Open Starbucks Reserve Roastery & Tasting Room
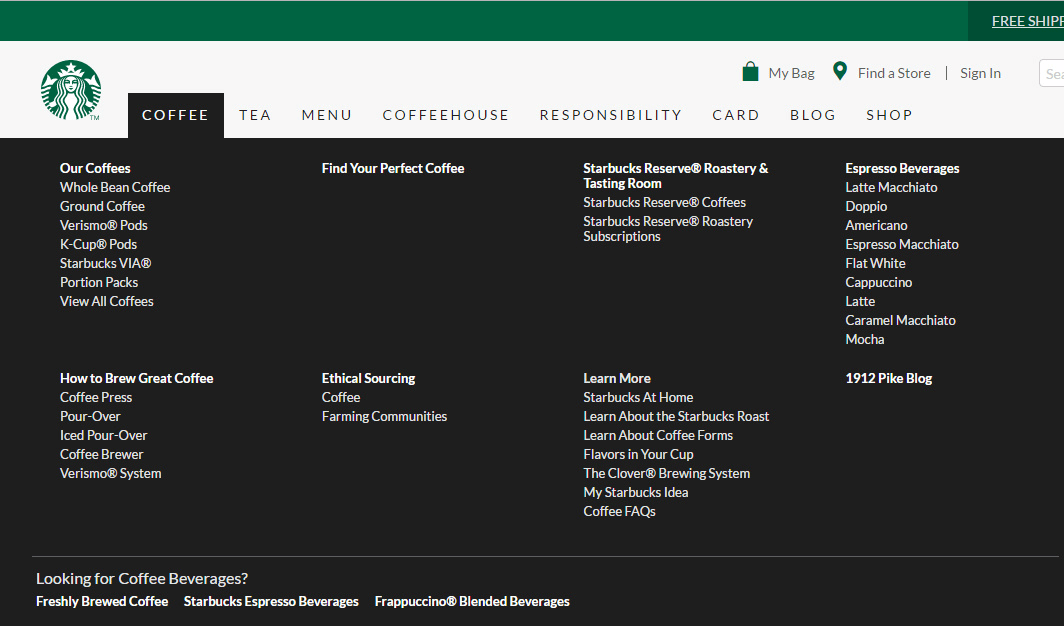 coord(675,176)
